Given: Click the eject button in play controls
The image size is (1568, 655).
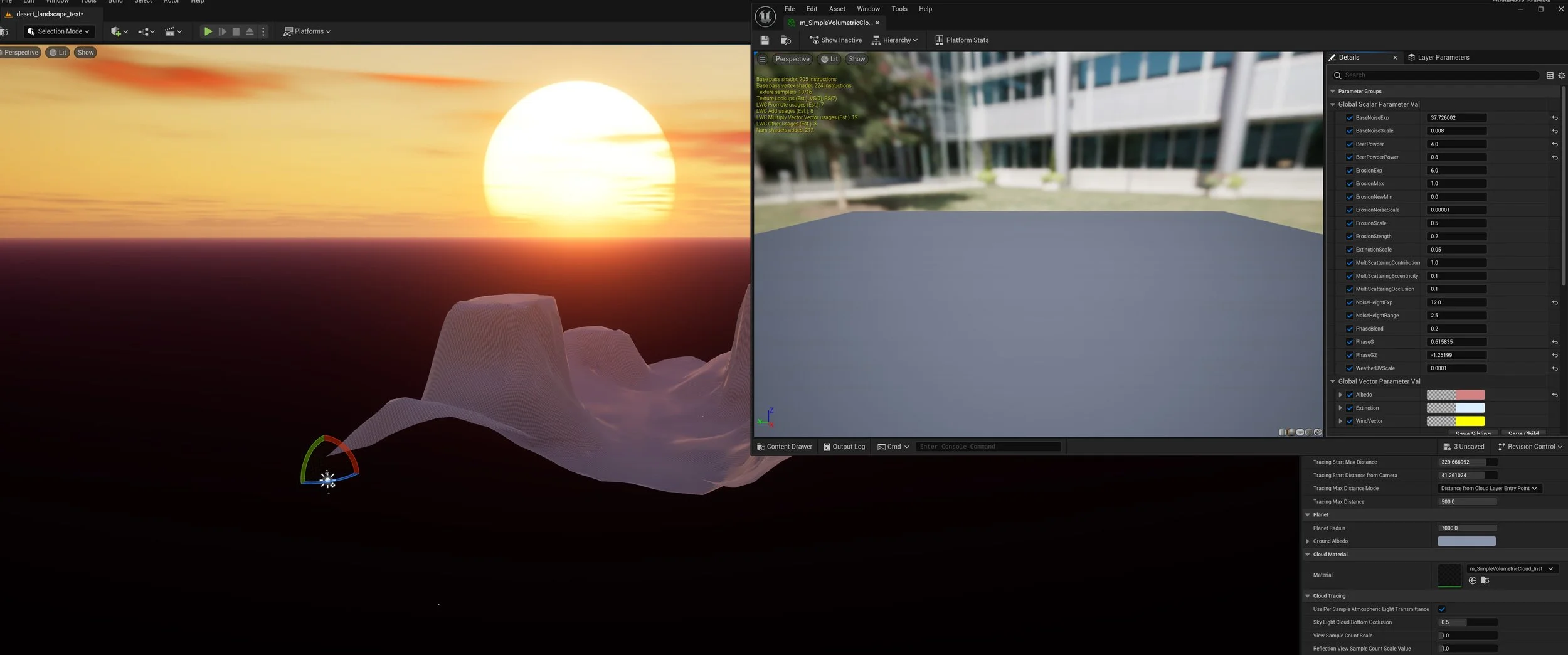Looking at the screenshot, I should tap(250, 31).
